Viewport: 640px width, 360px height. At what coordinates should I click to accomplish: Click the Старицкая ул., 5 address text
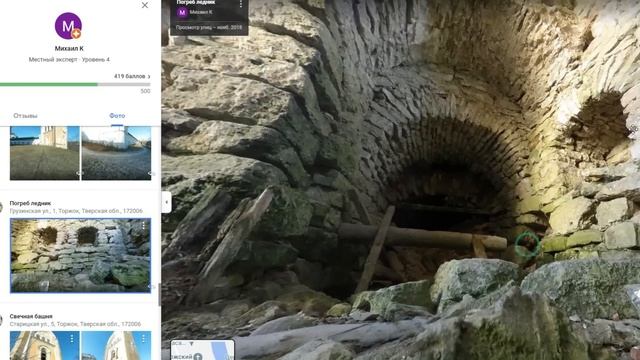[x=75, y=324]
